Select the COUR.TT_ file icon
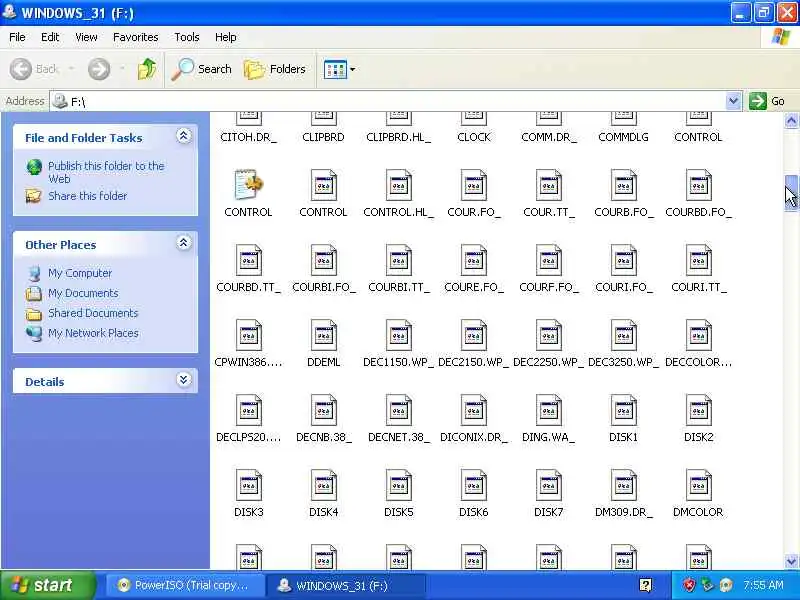The height and width of the screenshot is (600, 800). (548, 185)
